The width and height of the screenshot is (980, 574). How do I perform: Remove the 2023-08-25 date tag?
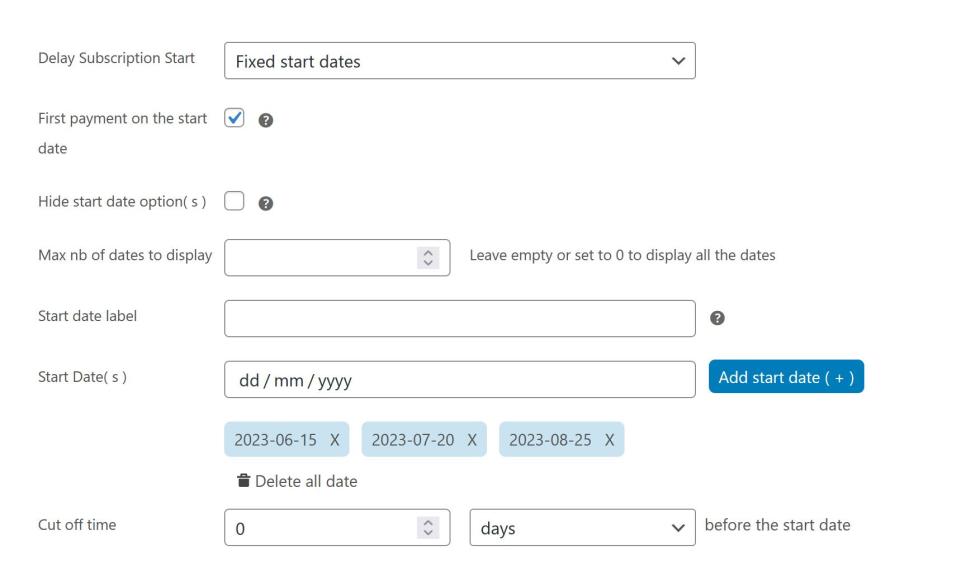[609, 440]
